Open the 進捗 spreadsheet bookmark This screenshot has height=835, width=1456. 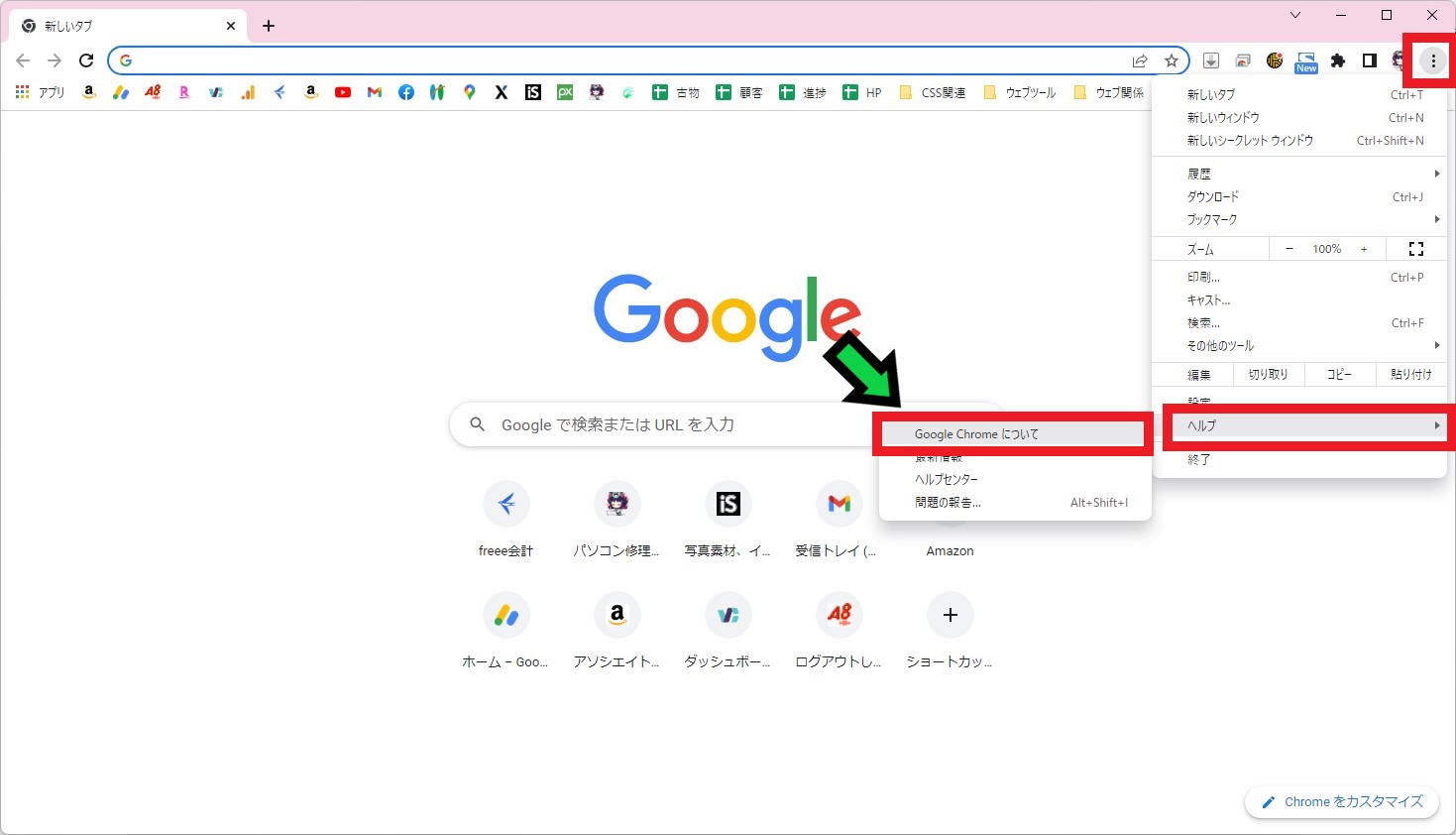point(803,92)
